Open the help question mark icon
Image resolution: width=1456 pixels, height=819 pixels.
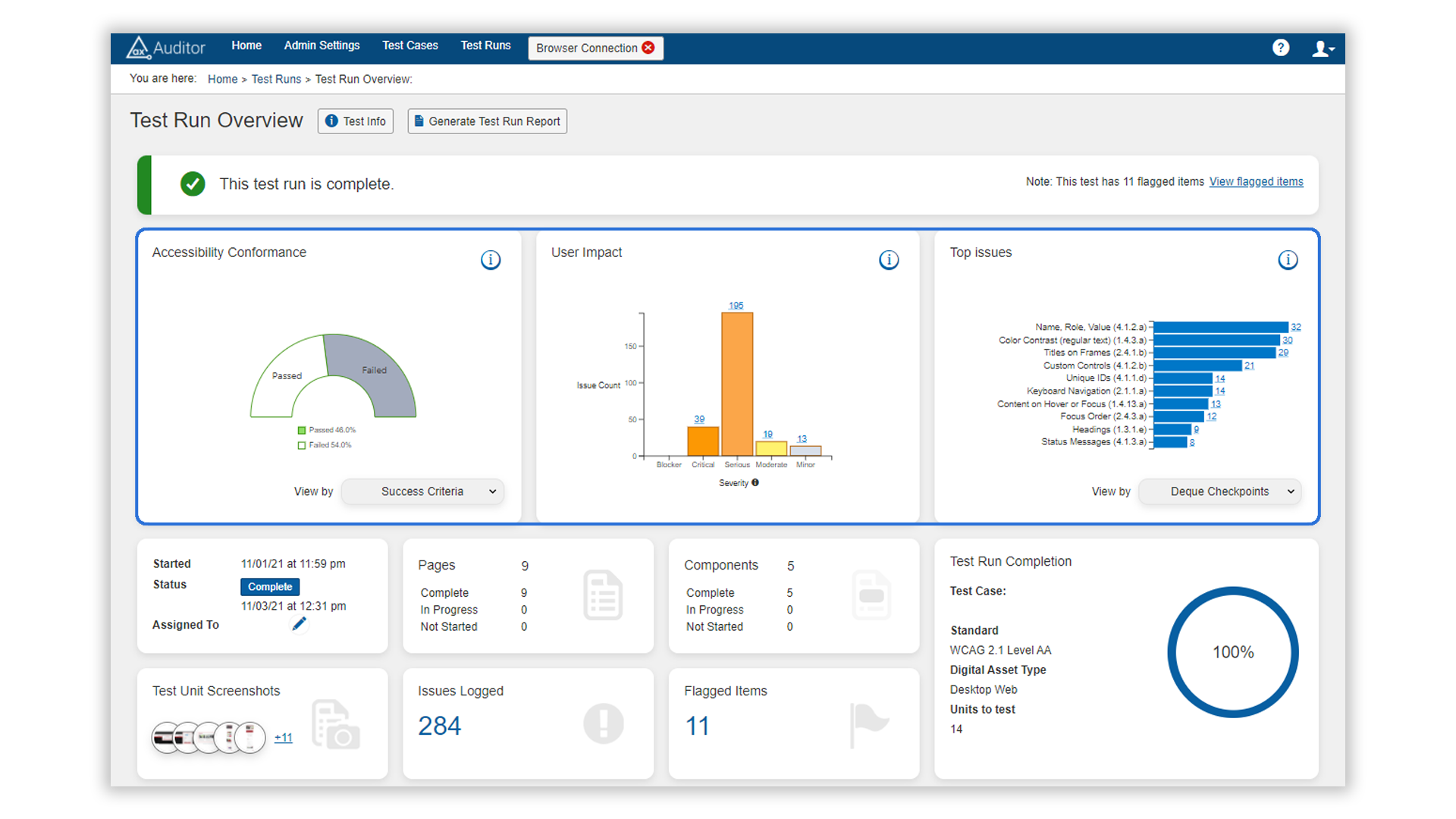pyautogui.click(x=1281, y=48)
